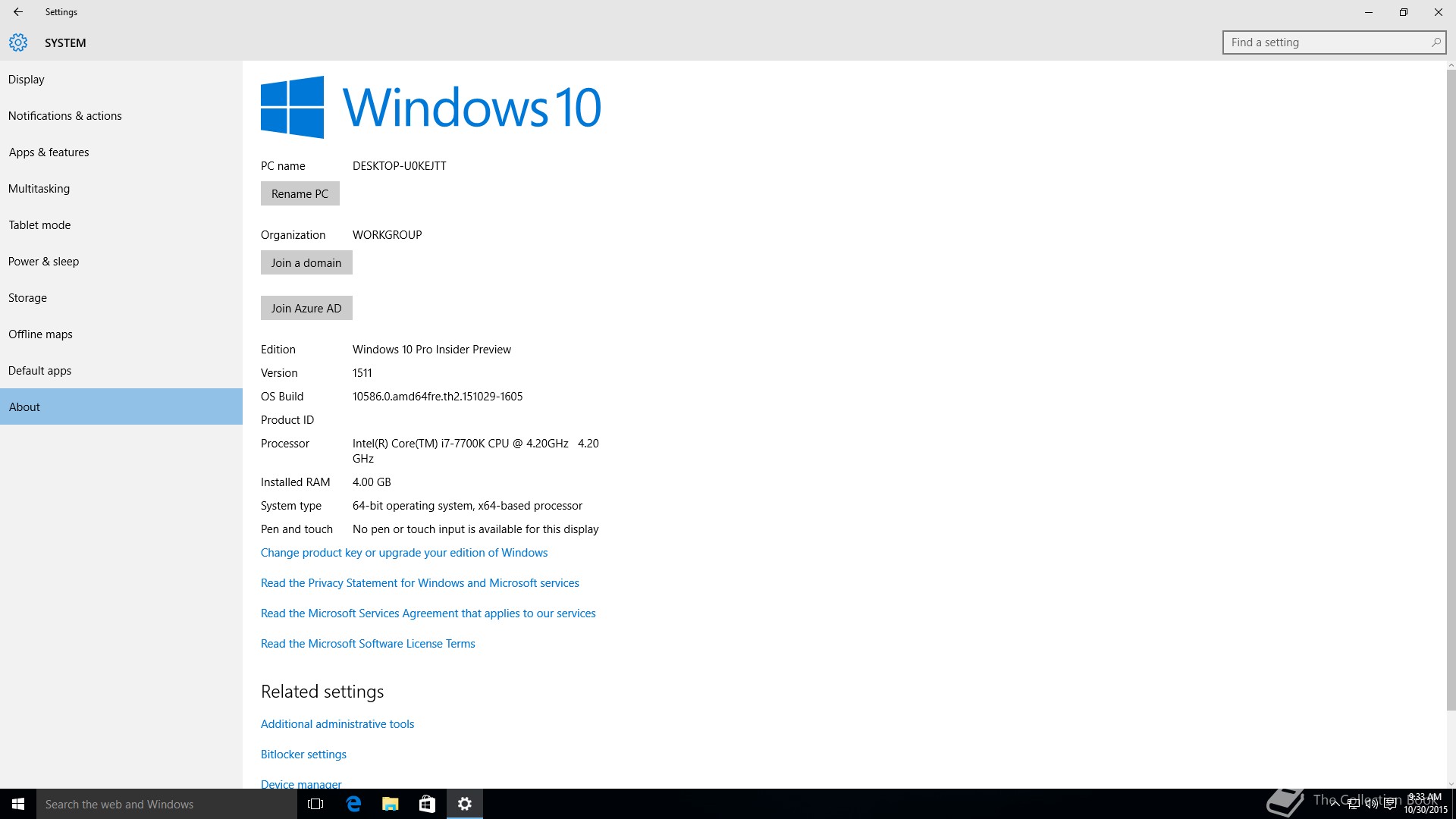
Task: Restore down the Settings window
Action: pos(1403,12)
